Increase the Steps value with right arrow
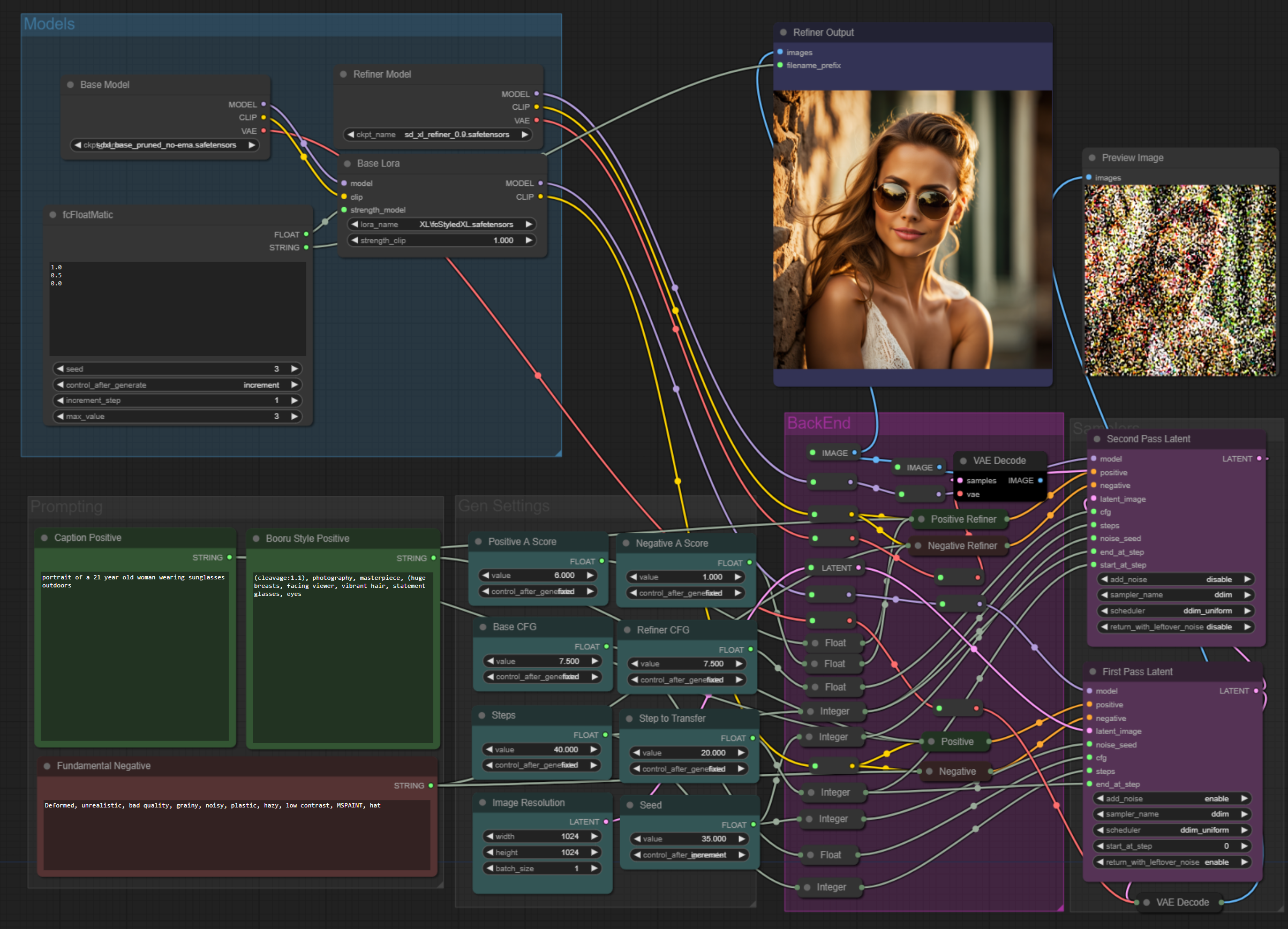Screen dimensions: 1288x929 593,750
